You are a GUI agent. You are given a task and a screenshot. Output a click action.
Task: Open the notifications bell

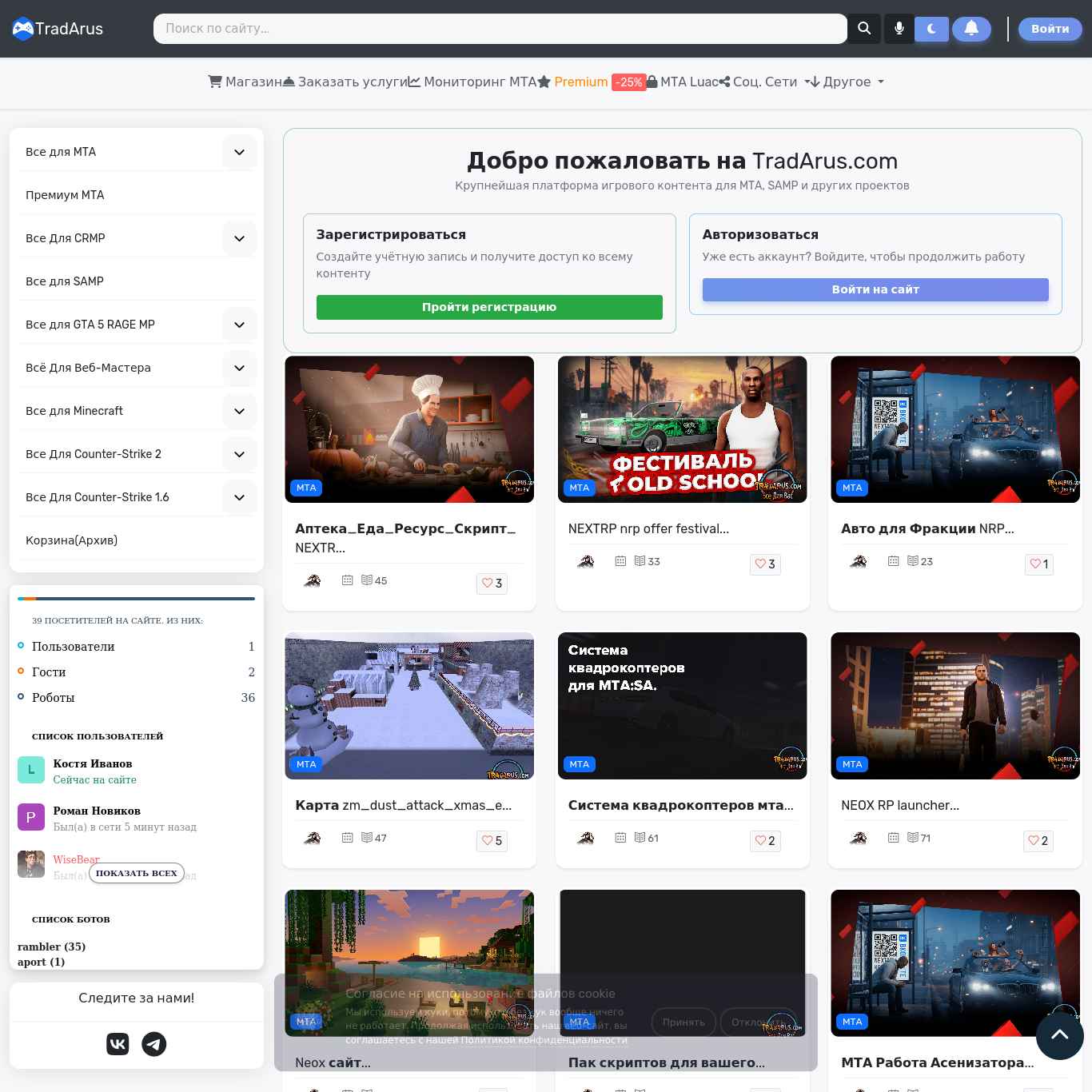tap(971, 29)
